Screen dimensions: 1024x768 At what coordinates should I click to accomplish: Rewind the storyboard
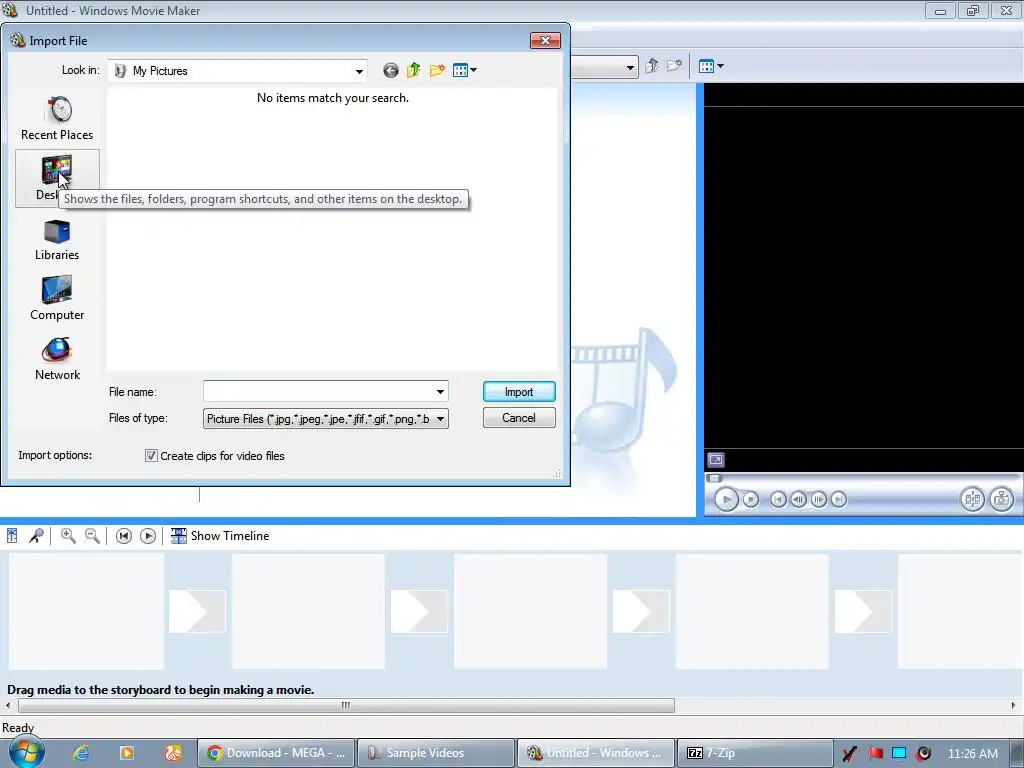click(x=123, y=536)
